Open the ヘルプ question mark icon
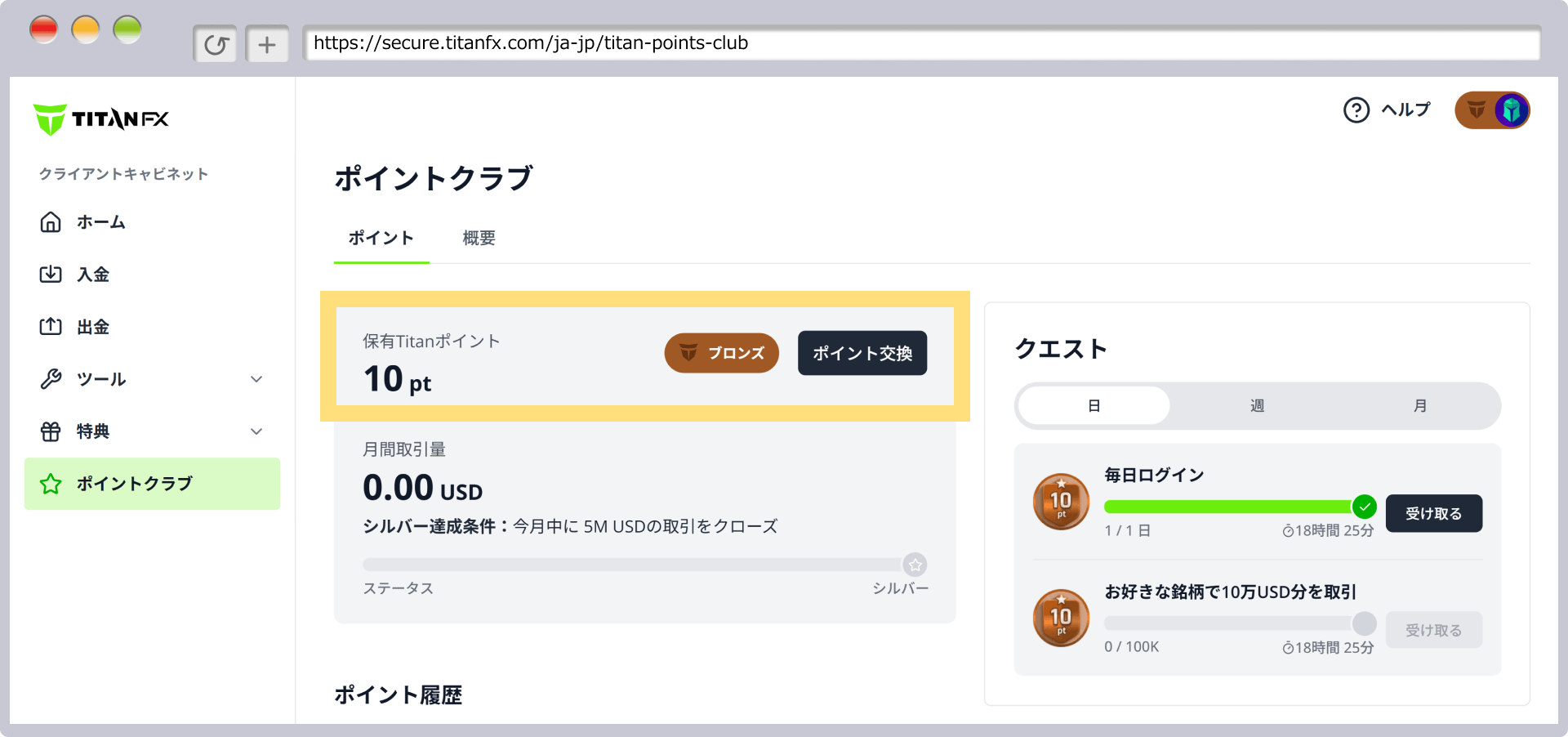The width and height of the screenshot is (1568, 737). click(x=1356, y=109)
